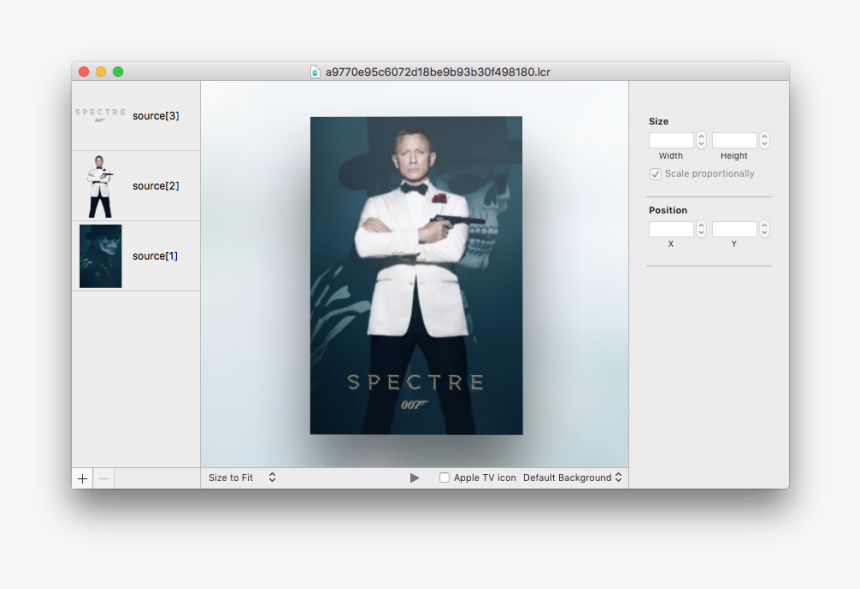Screen dimensions: 860x589
Task: Click the Width stepper up arrow
Action: (x=701, y=135)
